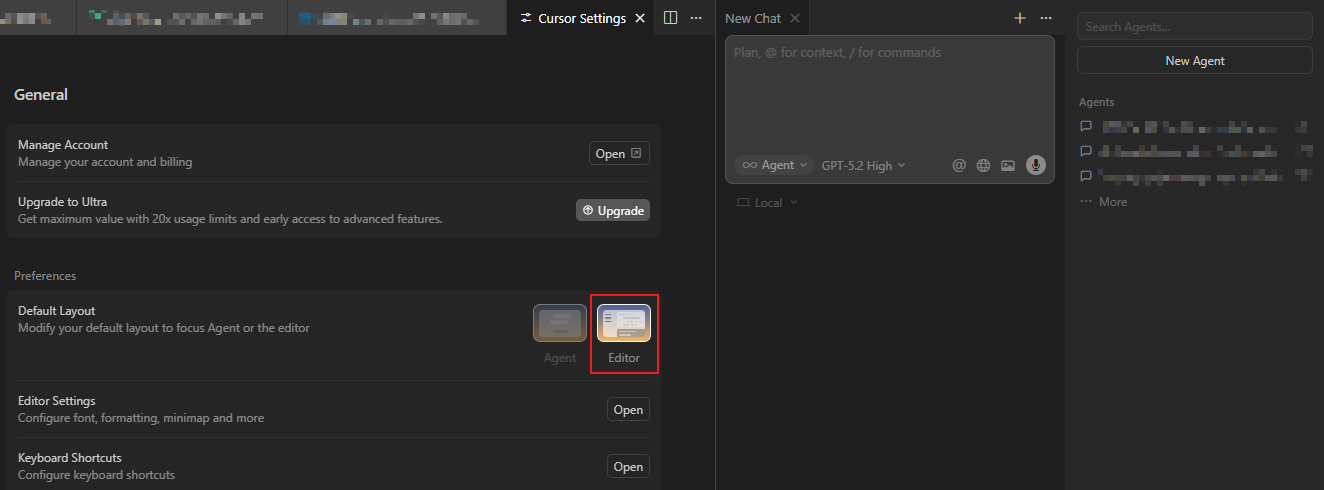Screen dimensions: 1324x490
Task: Open the Agent mode dropdown
Action: [775, 165]
